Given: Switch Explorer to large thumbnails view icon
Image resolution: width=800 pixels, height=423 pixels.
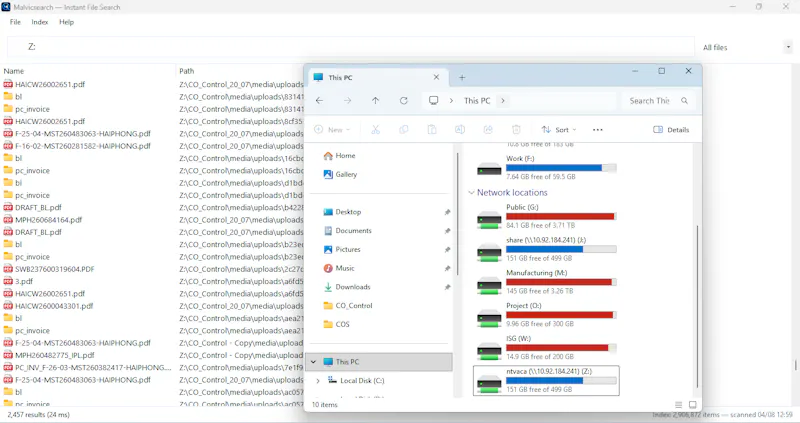Looking at the screenshot, I should pyautogui.click(x=692, y=405).
